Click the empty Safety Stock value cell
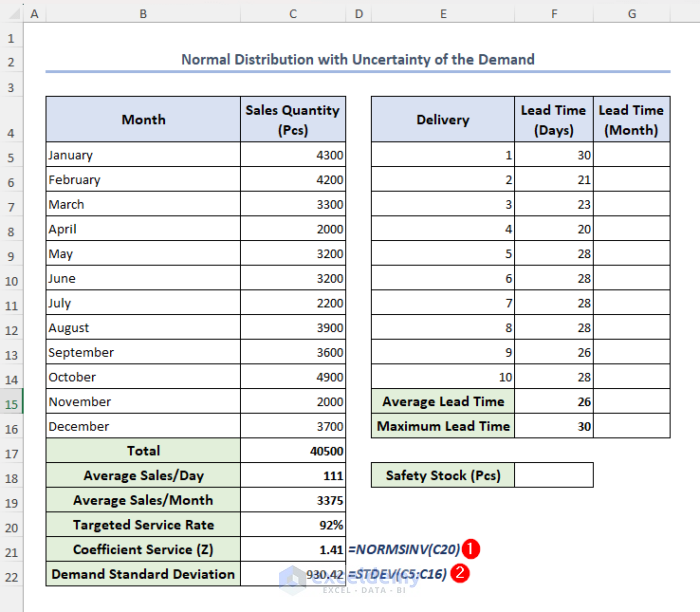The height and width of the screenshot is (612, 700). click(554, 475)
